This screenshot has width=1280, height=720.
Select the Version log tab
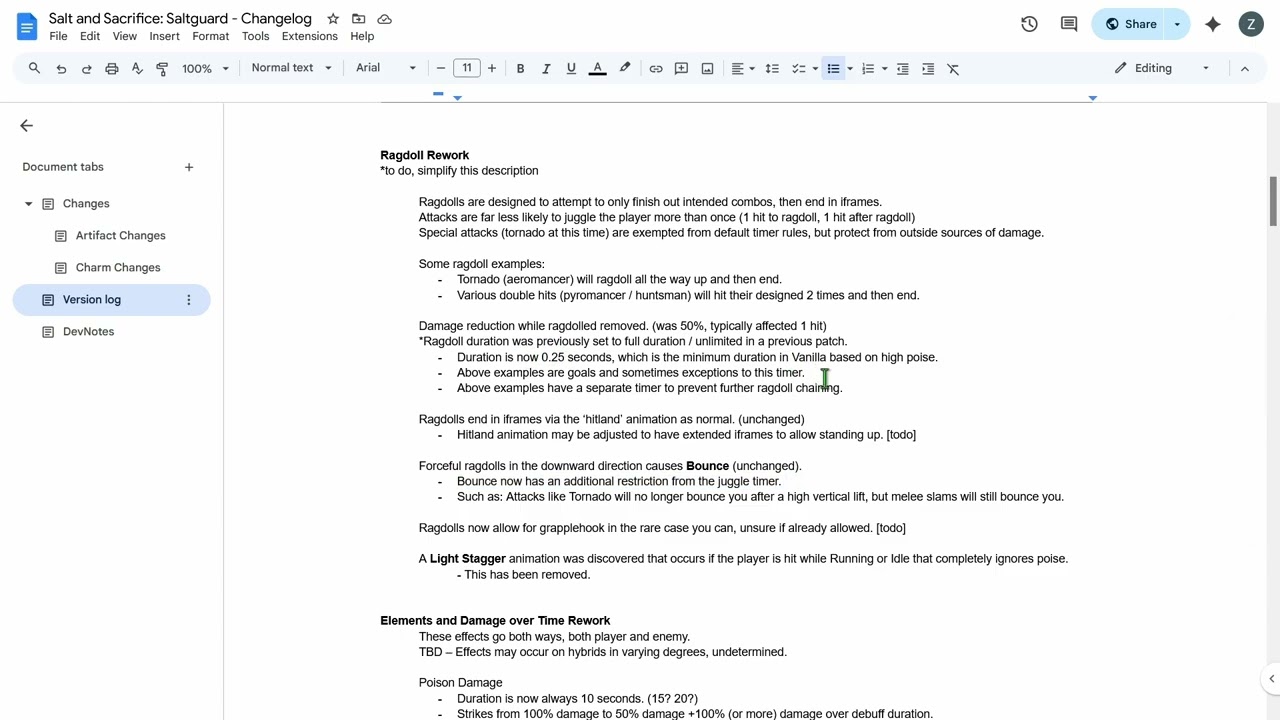92,299
